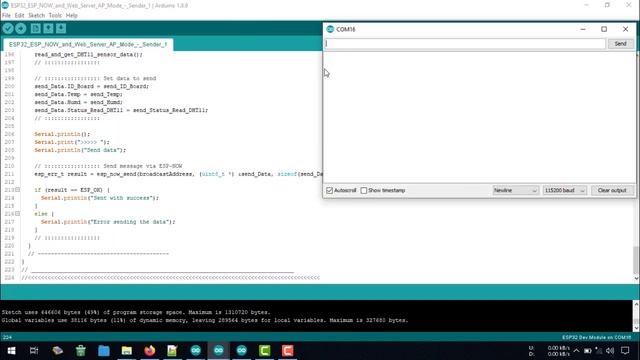640x360 pixels.
Task: Click the Verify sketch checkmark button
Action: [x=8, y=28]
